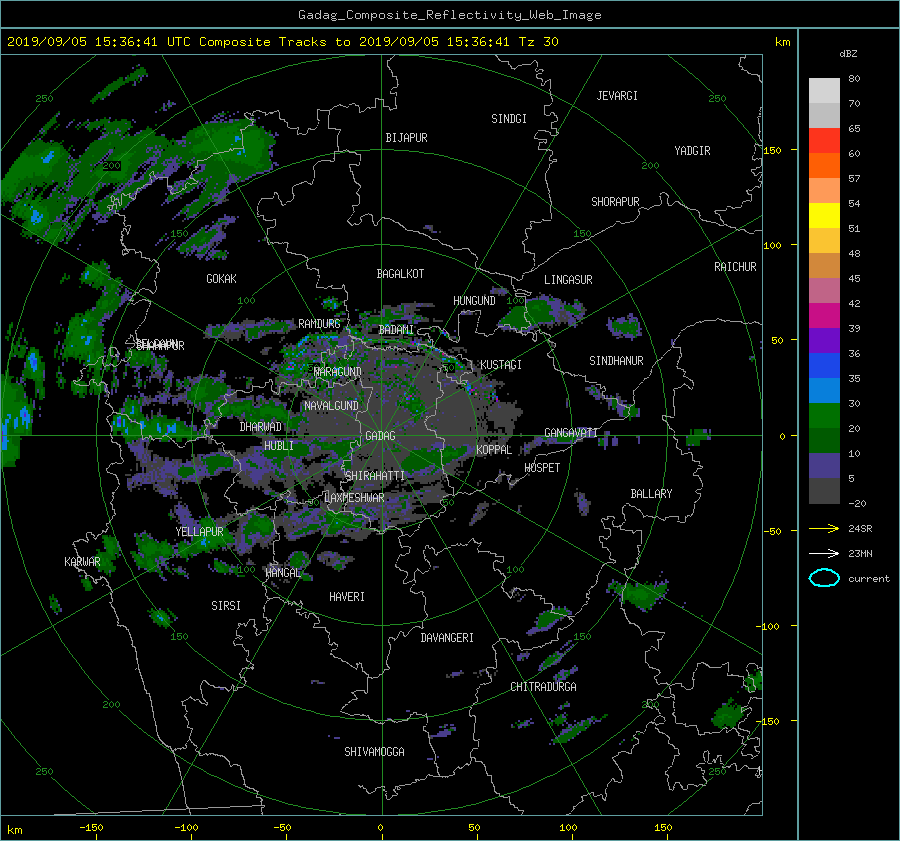Click the 100 tick on bottom km axis
Image resolution: width=900 pixels, height=841 pixels.
(x=568, y=828)
